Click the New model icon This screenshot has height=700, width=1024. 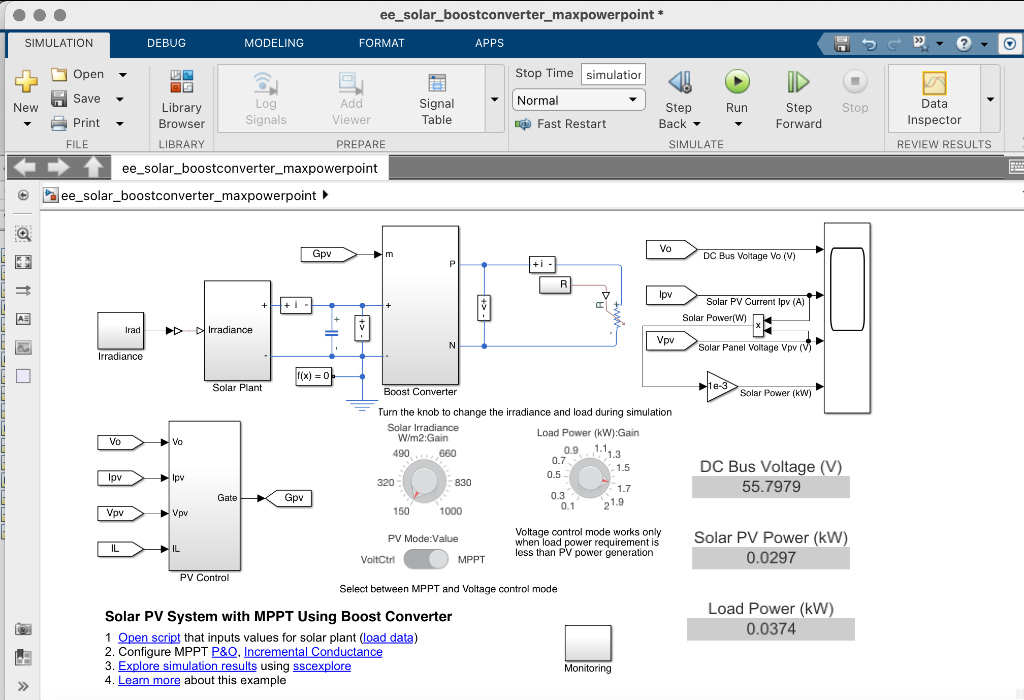point(26,82)
